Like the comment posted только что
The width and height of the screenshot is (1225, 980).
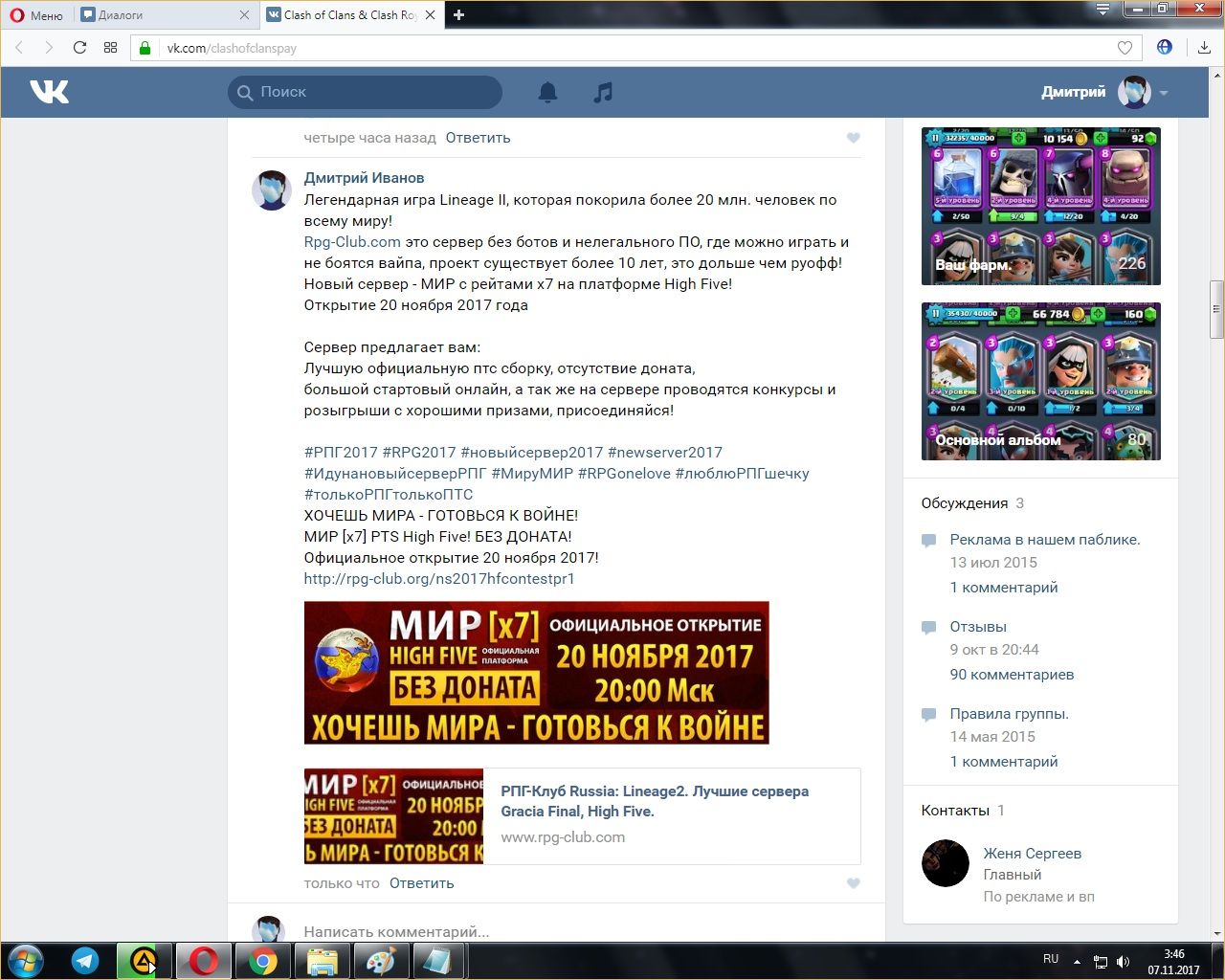853,883
